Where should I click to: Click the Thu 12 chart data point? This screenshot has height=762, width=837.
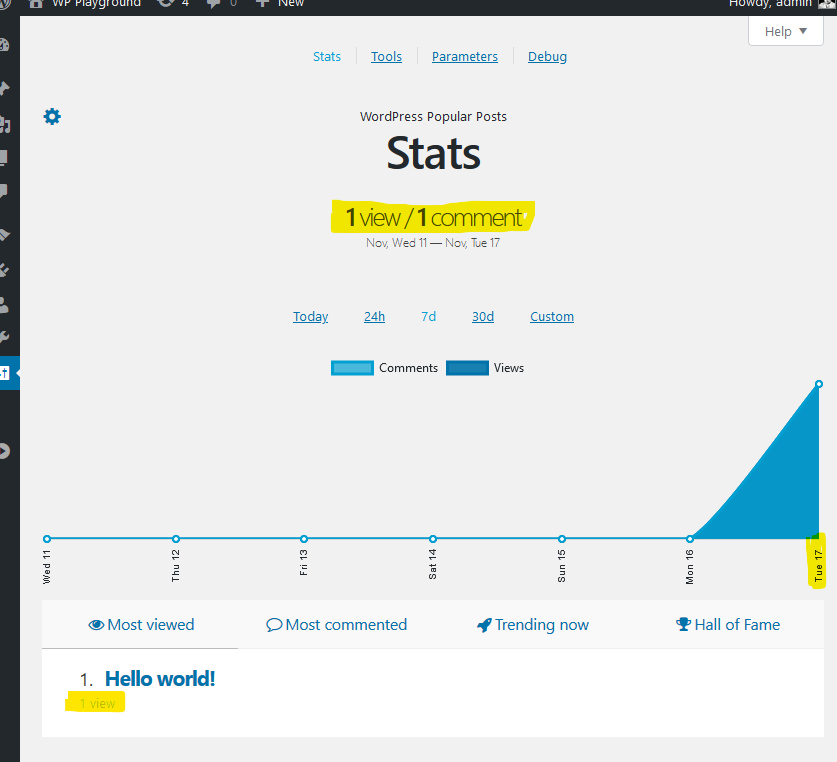[x=176, y=539]
